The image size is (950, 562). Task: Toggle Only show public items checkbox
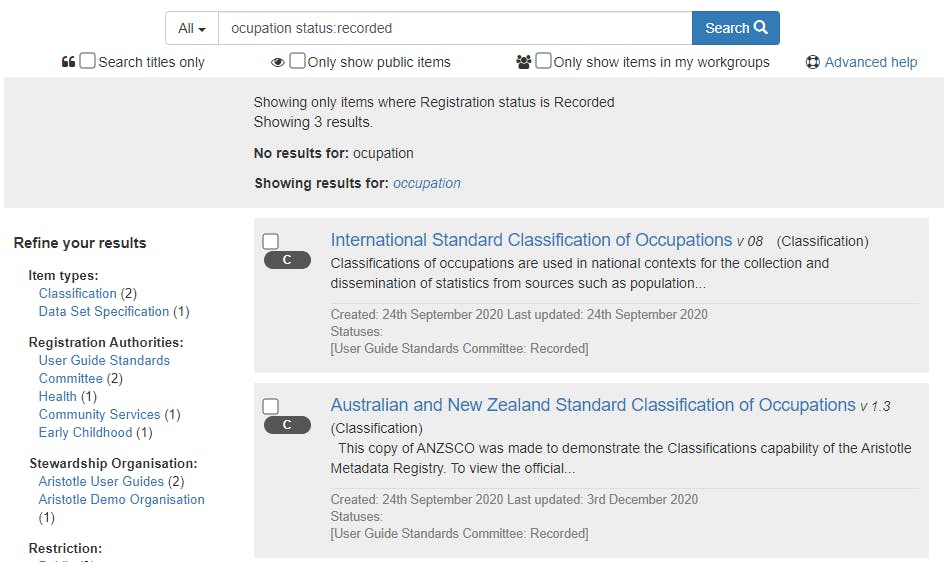tap(298, 61)
